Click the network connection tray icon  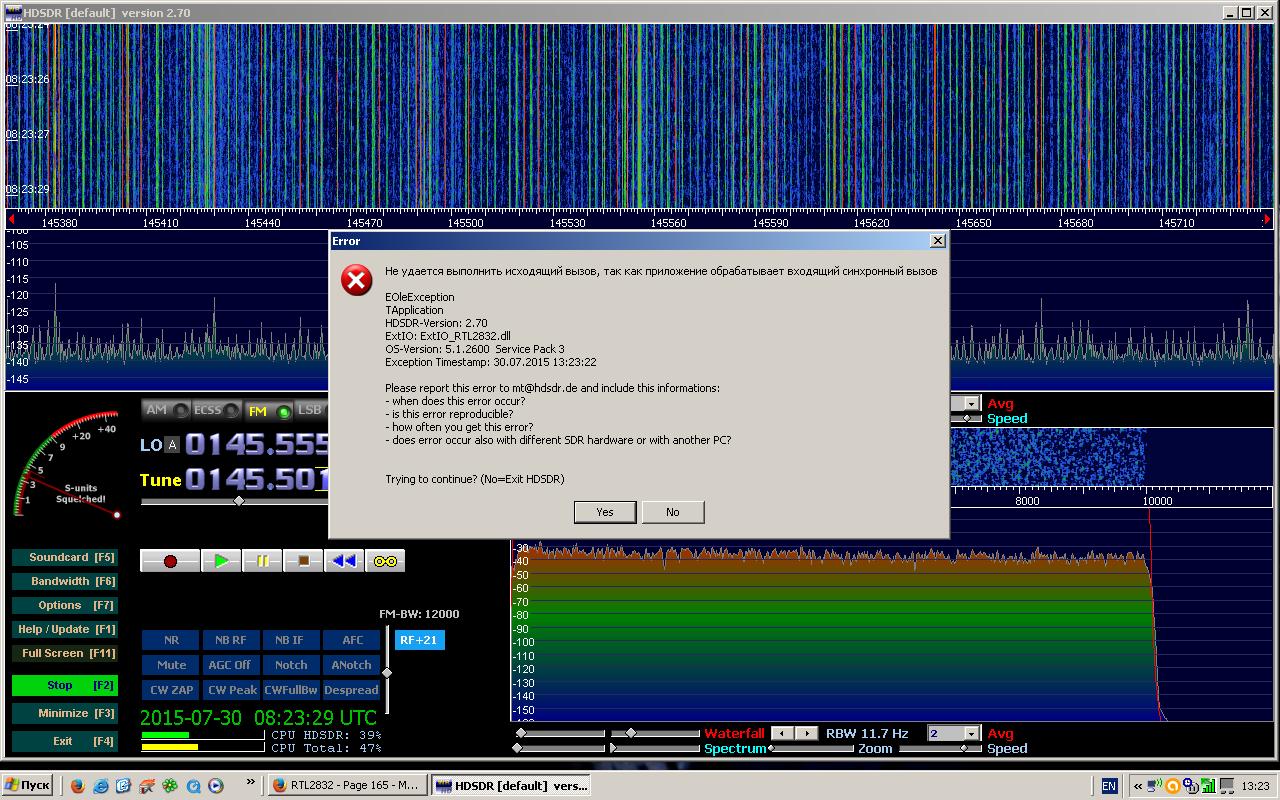point(1155,786)
